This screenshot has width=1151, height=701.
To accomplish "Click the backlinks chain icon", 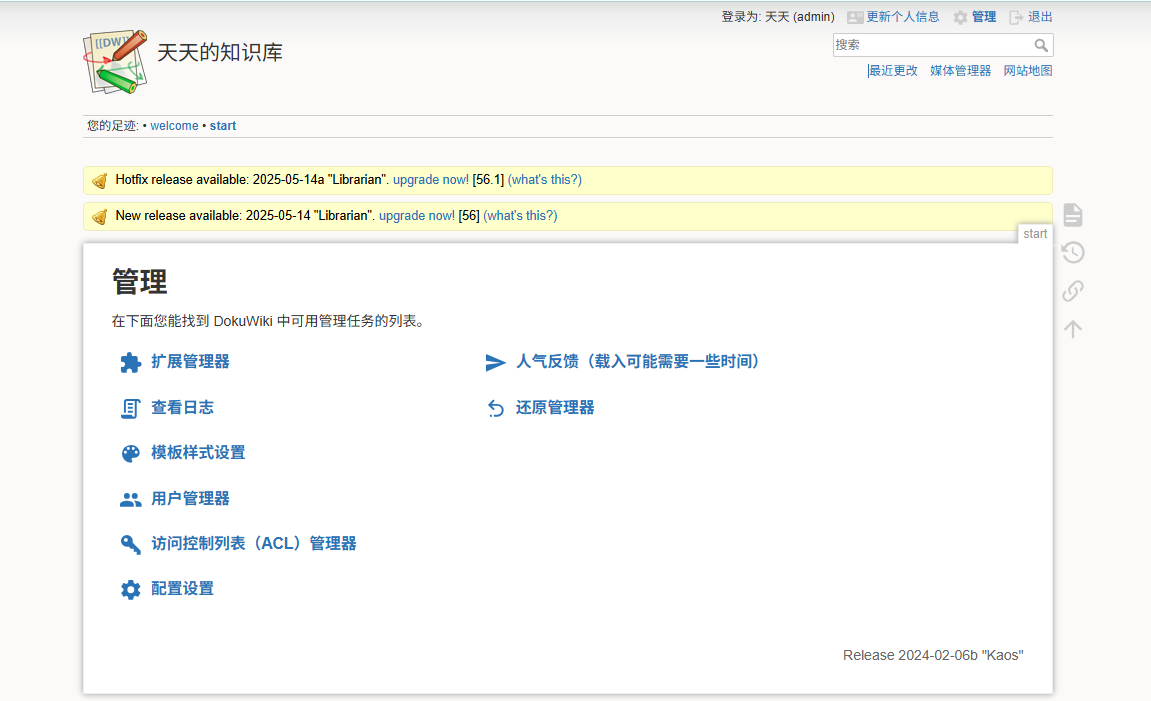I will 1072,291.
